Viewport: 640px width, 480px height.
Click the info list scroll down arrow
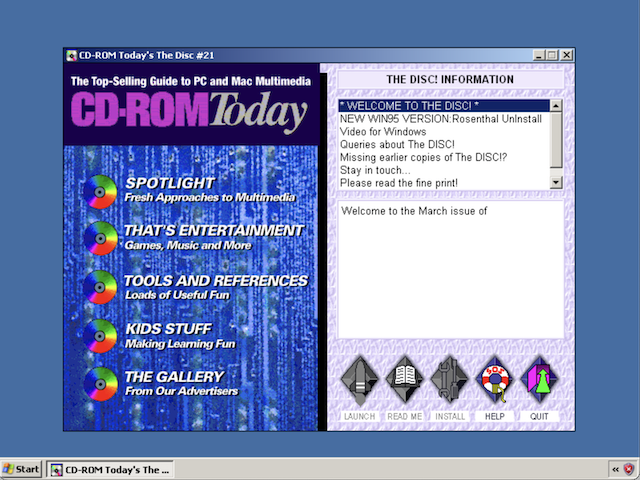[556, 182]
